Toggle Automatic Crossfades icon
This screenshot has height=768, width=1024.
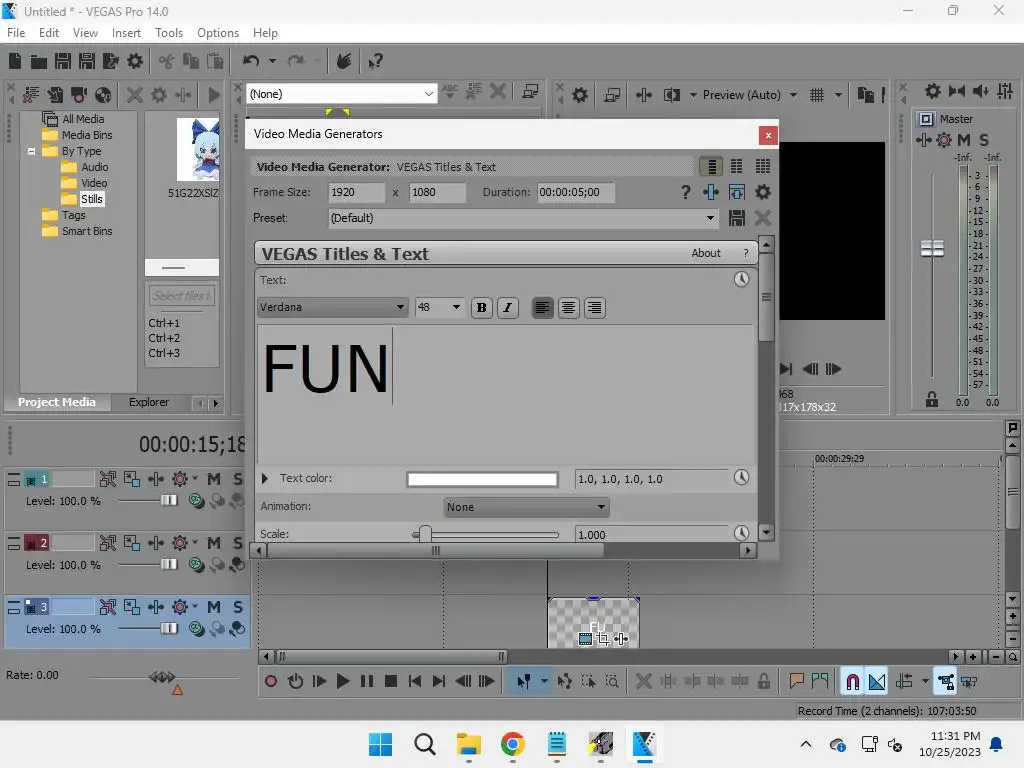coord(877,682)
